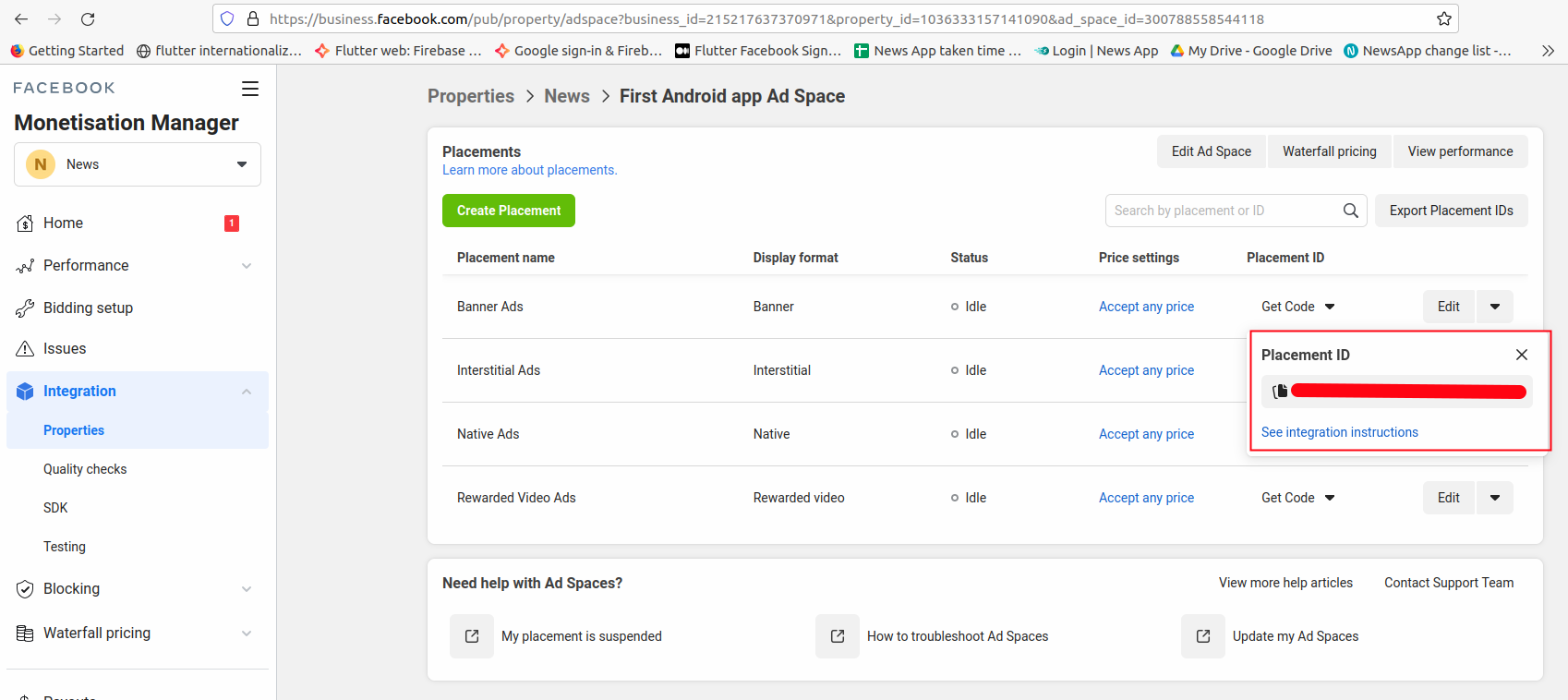Open the SDK sidebar item
This screenshot has width=1568, height=700.
coord(55,508)
